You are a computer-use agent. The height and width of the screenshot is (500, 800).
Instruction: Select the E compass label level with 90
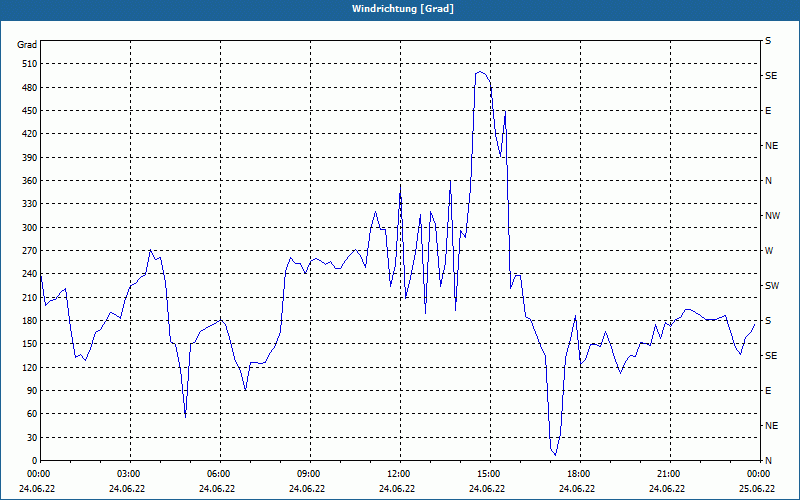click(768, 391)
